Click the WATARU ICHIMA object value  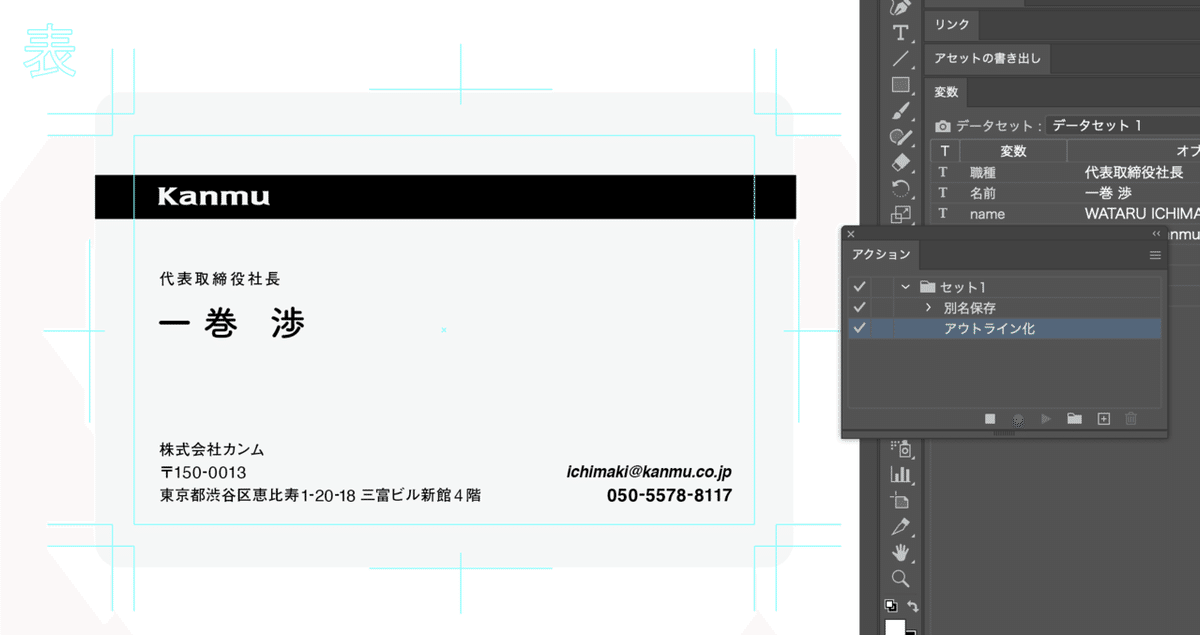click(x=1141, y=214)
